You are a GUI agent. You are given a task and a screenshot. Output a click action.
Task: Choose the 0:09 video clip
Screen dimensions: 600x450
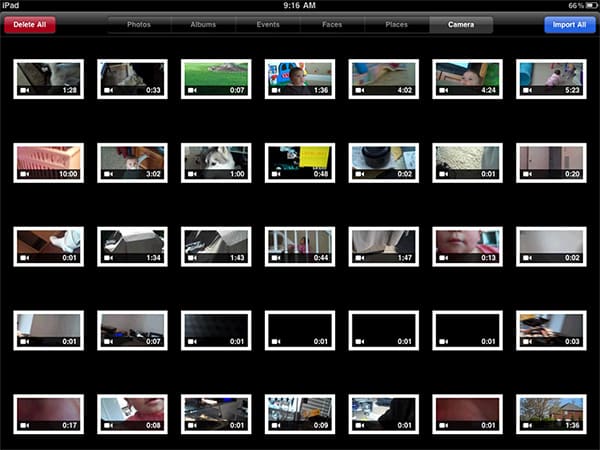tap(300, 414)
